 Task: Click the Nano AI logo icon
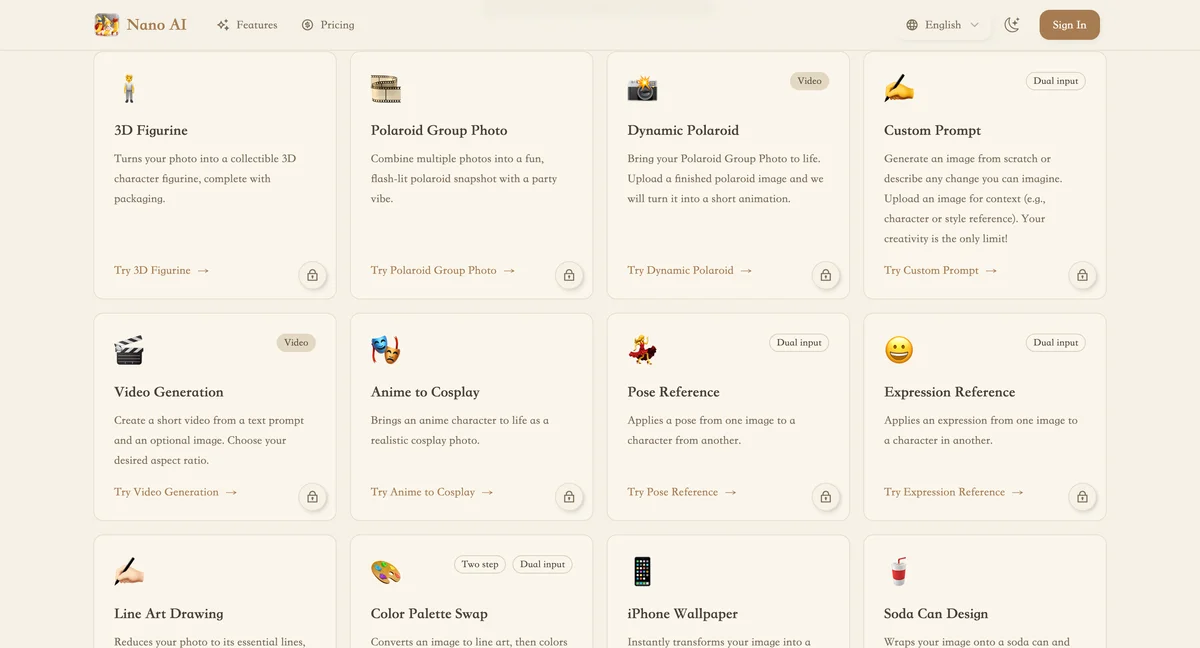tap(107, 25)
